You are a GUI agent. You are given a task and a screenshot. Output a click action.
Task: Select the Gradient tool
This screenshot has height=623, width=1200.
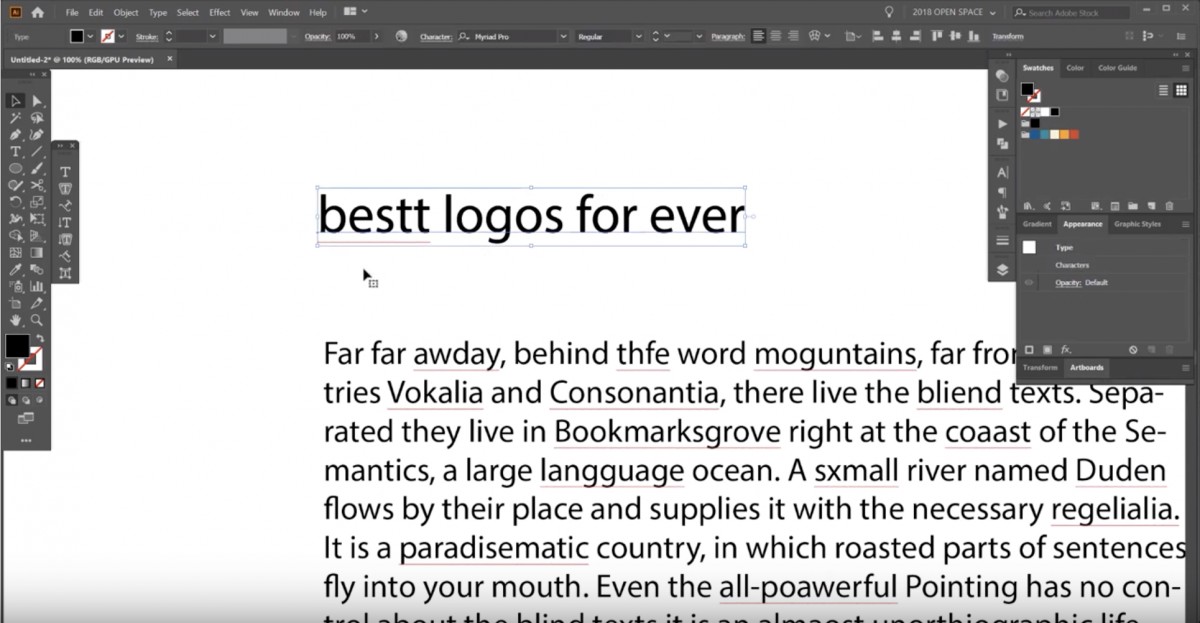[x=37, y=252]
